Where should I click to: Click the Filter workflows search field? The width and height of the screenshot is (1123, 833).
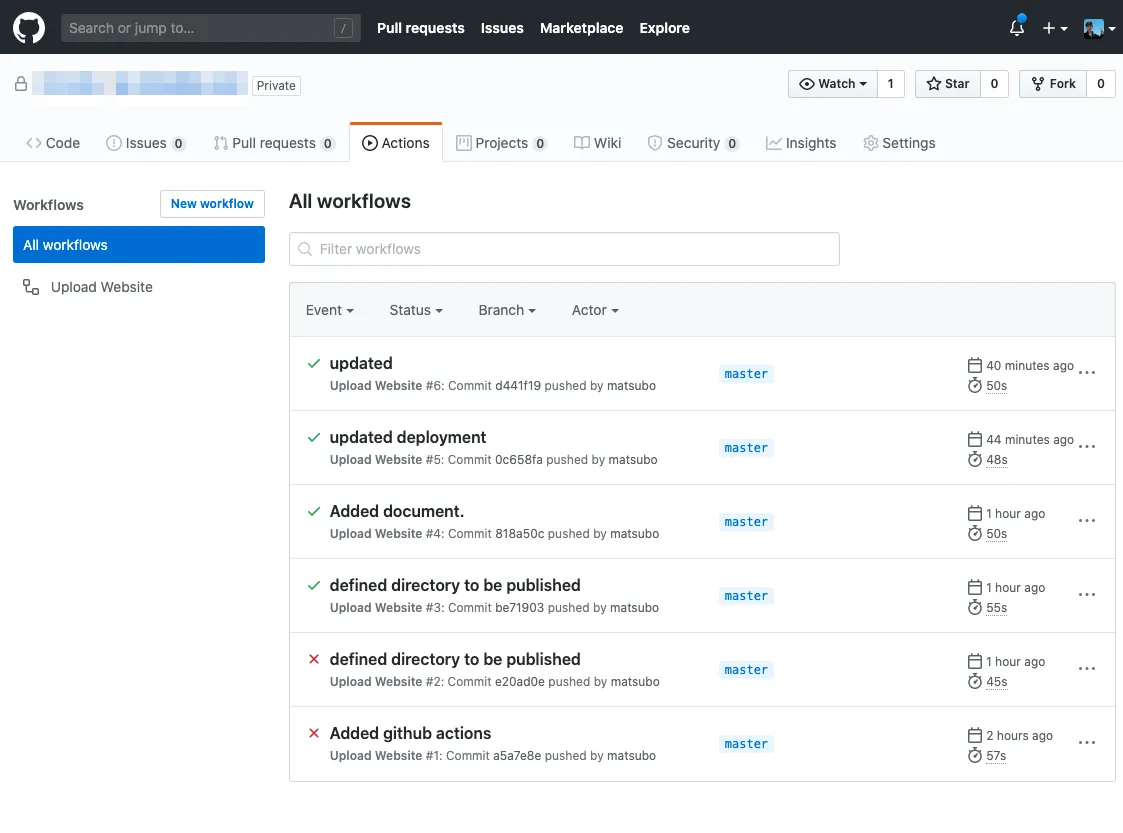[564, 249]
